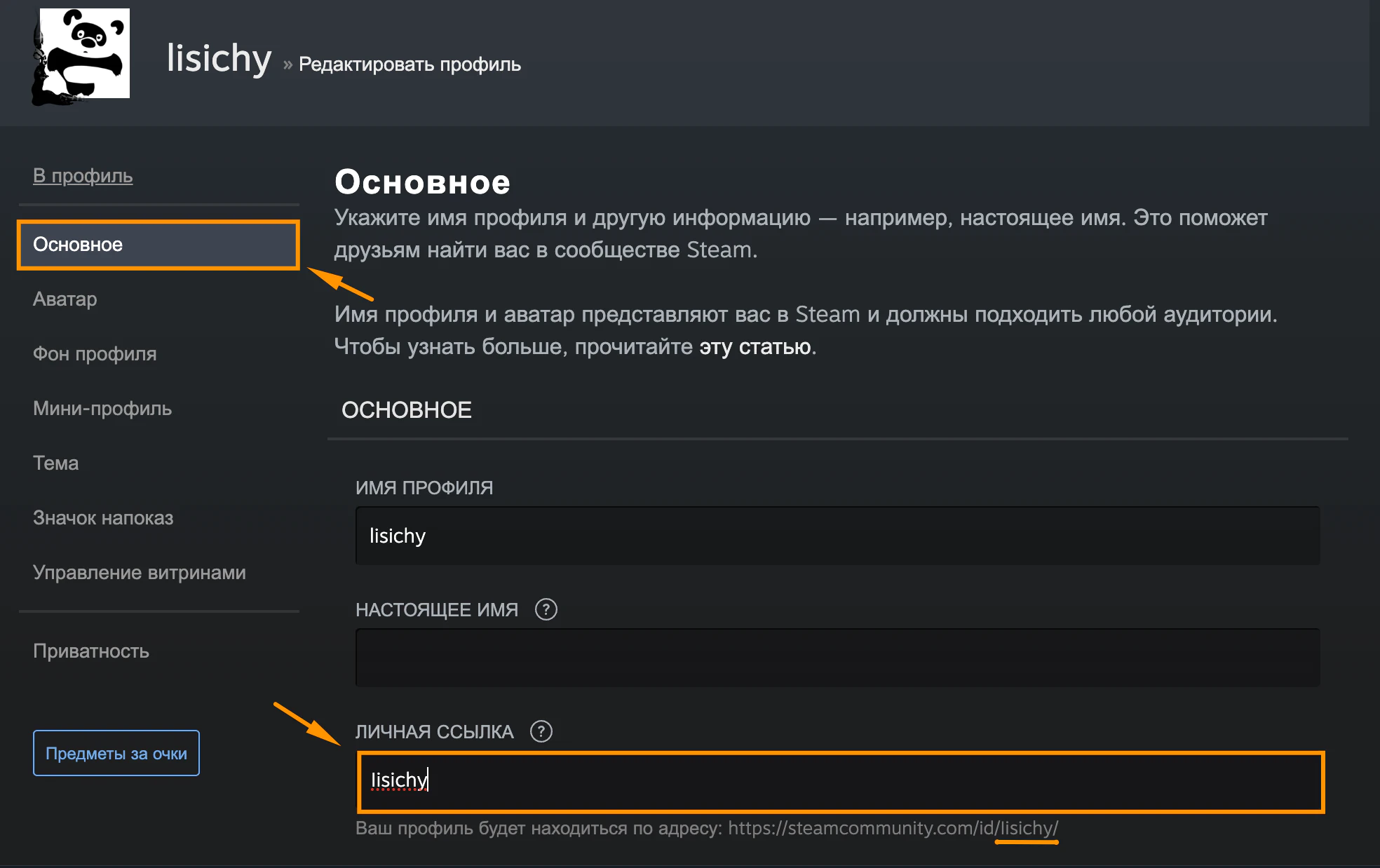Open the Фон профиля section
The image size is (1380, 868).
tap(95, 354)
